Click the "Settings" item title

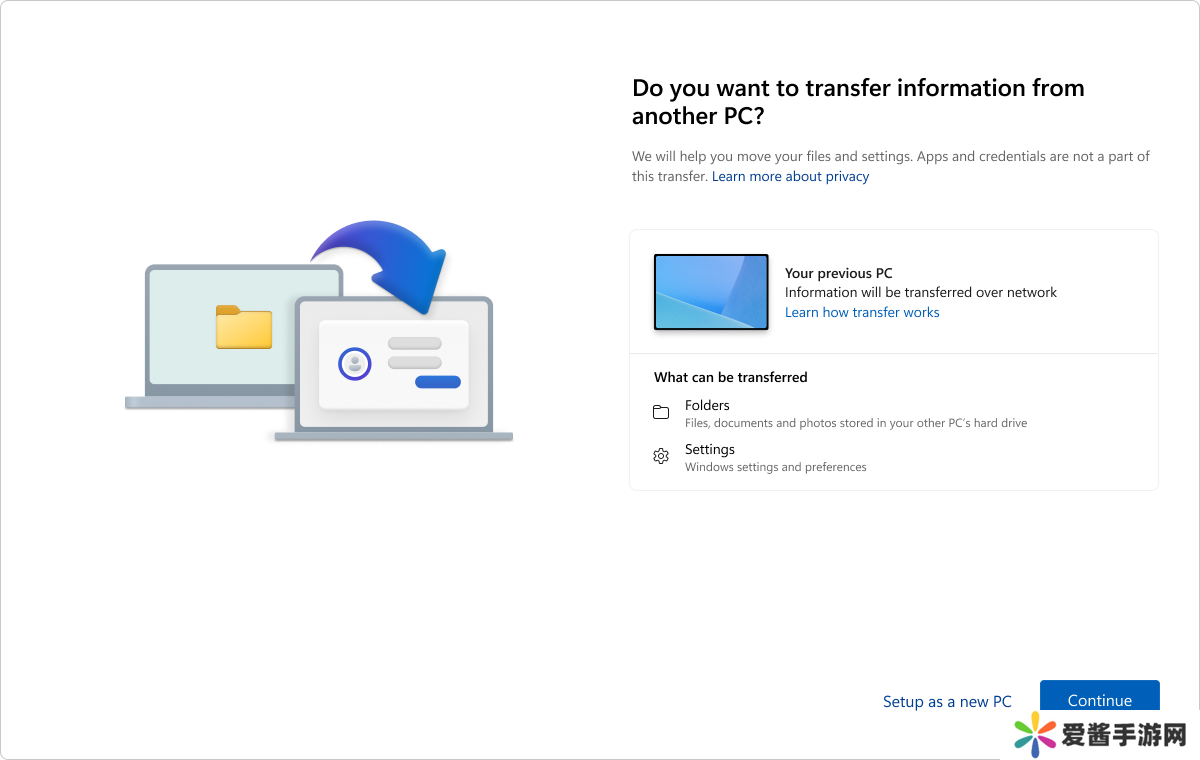(710, 449)
